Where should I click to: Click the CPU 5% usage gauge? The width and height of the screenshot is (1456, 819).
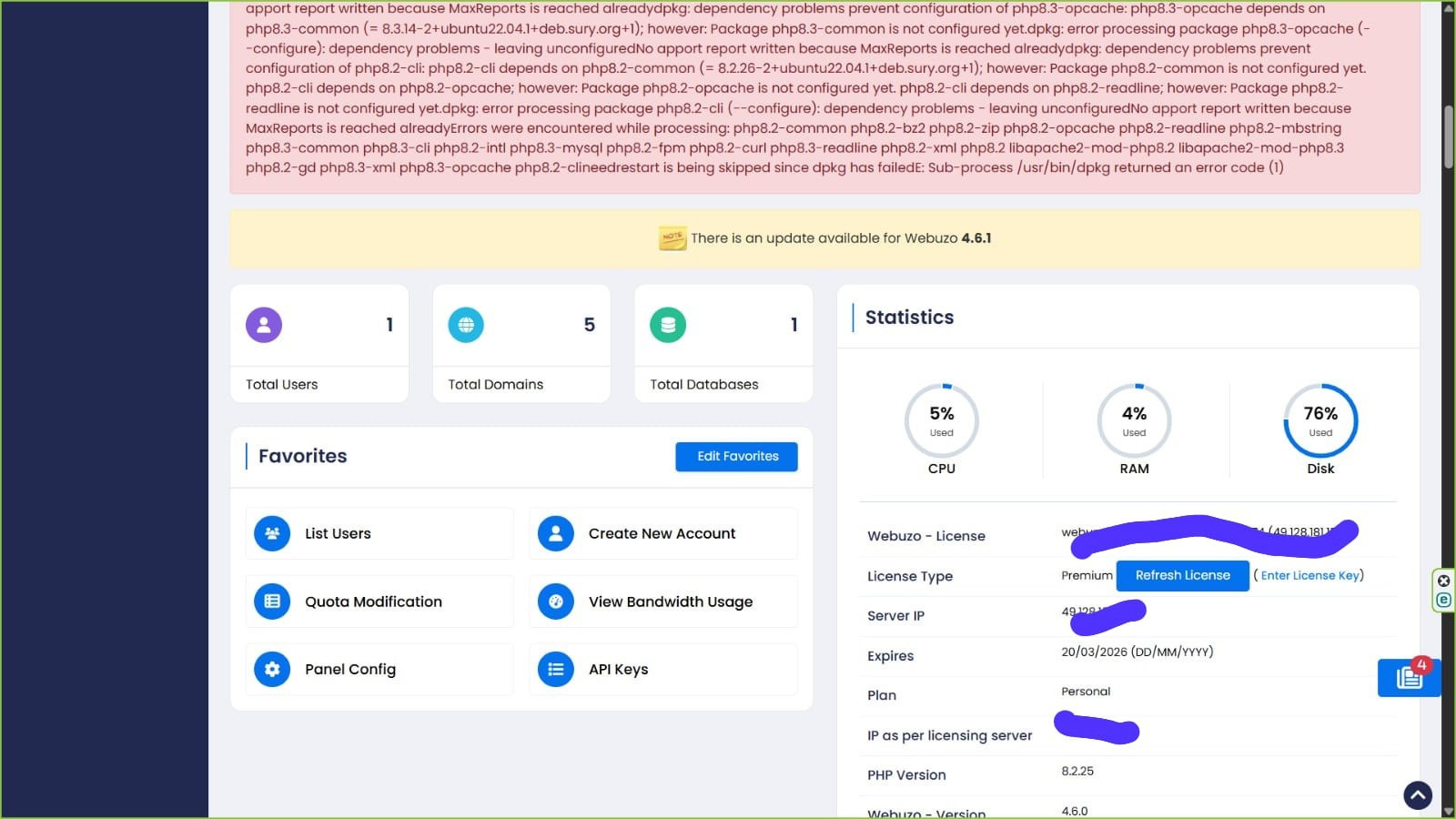point(942,420)
